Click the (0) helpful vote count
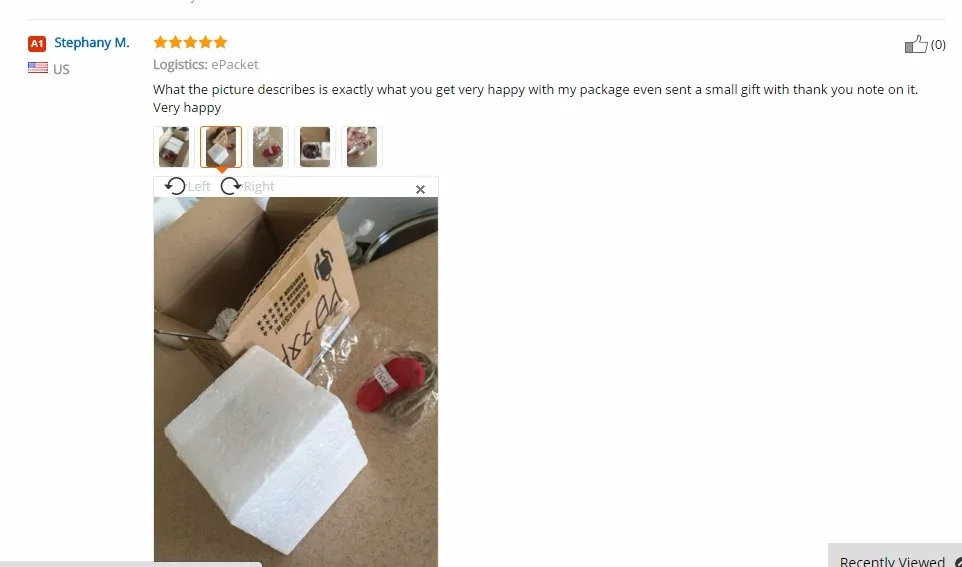The height and width of the screenshot is (567, 962). tap(938, 45)
